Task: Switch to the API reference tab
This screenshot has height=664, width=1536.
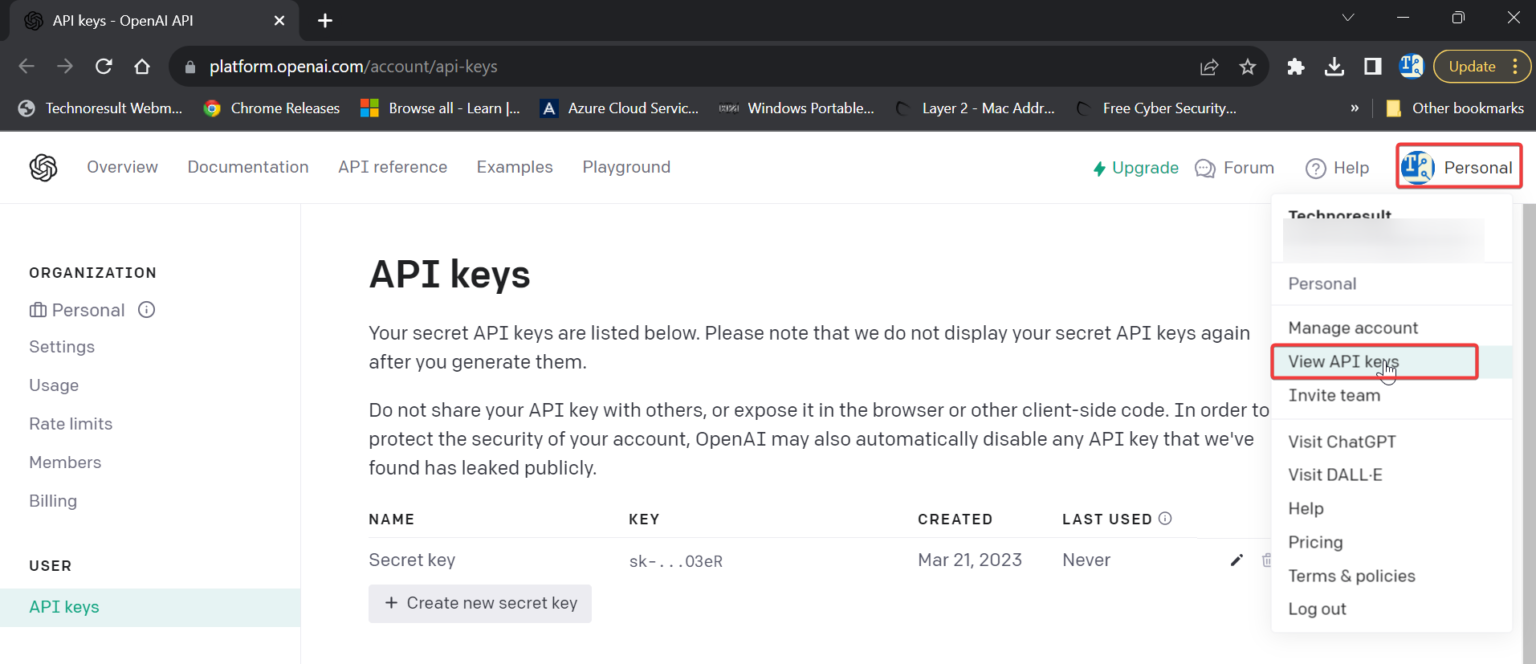Action: [x=392, y=167]
